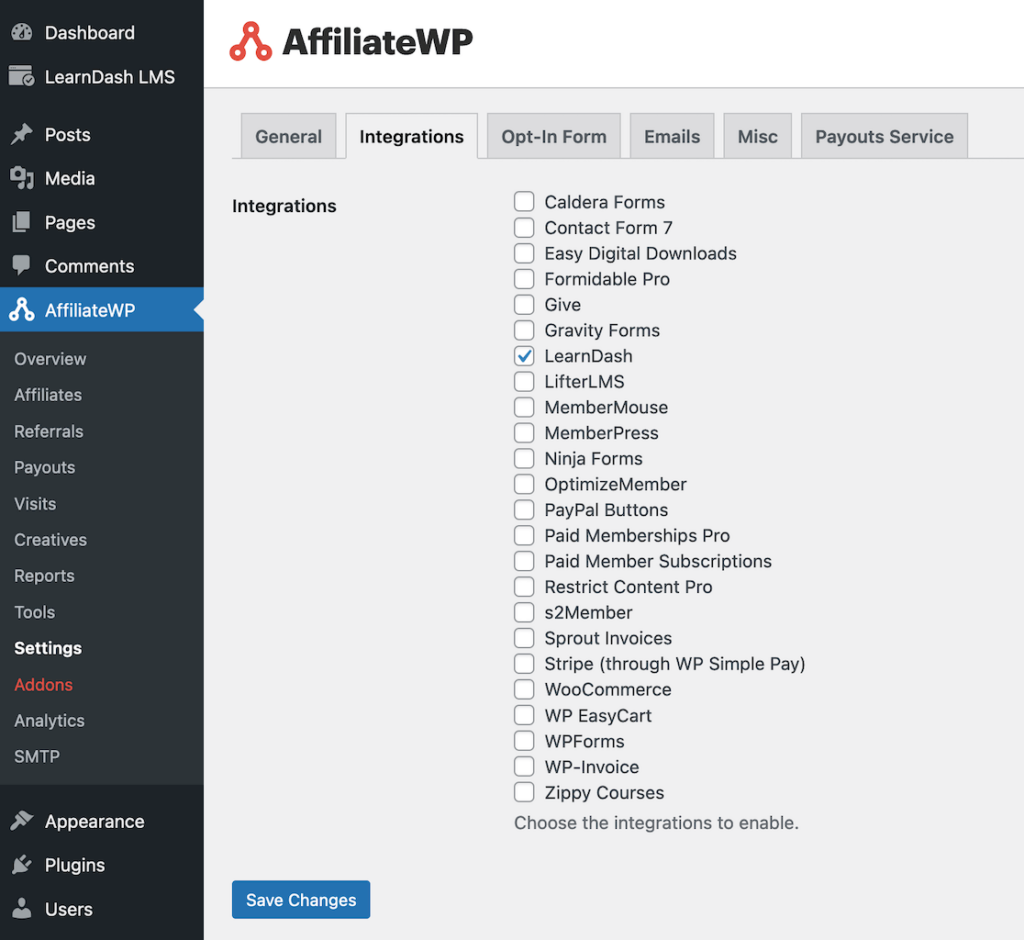Open the Referrals submenu link

point(49,431)
